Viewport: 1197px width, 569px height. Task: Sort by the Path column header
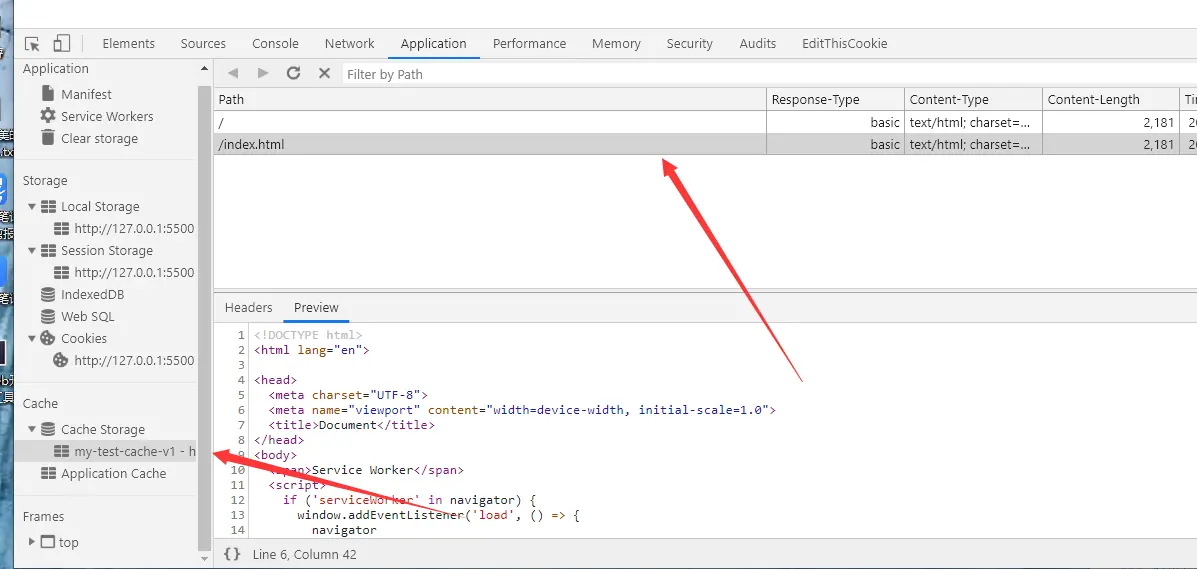pyautogui.click(x=490, y=99)
